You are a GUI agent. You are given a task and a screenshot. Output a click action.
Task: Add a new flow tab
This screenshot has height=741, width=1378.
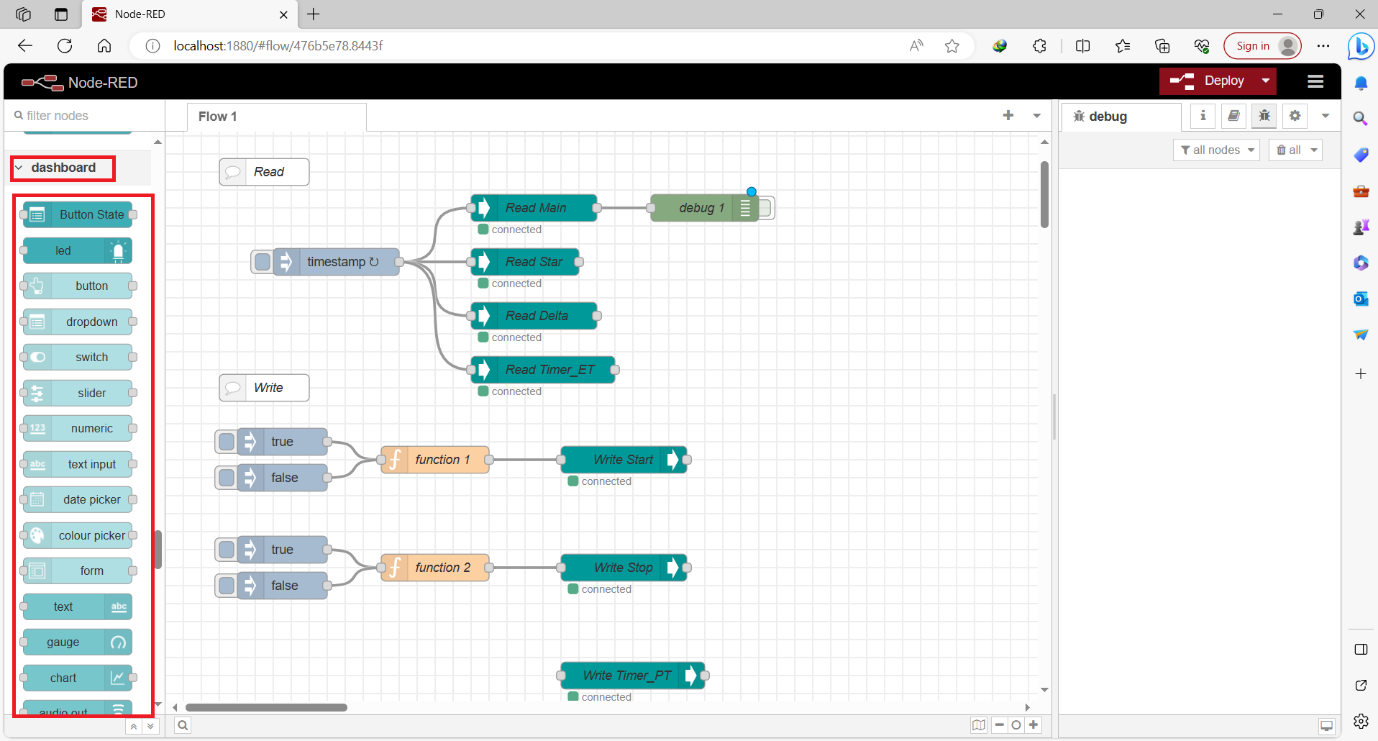click(1008, 116)
